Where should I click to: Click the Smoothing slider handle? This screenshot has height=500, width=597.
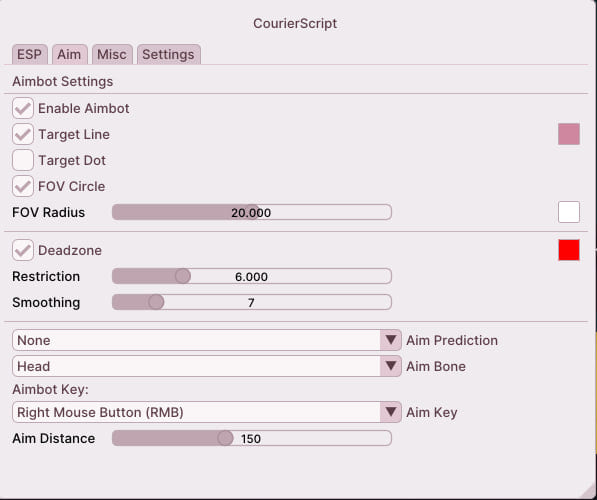(156, 302)
